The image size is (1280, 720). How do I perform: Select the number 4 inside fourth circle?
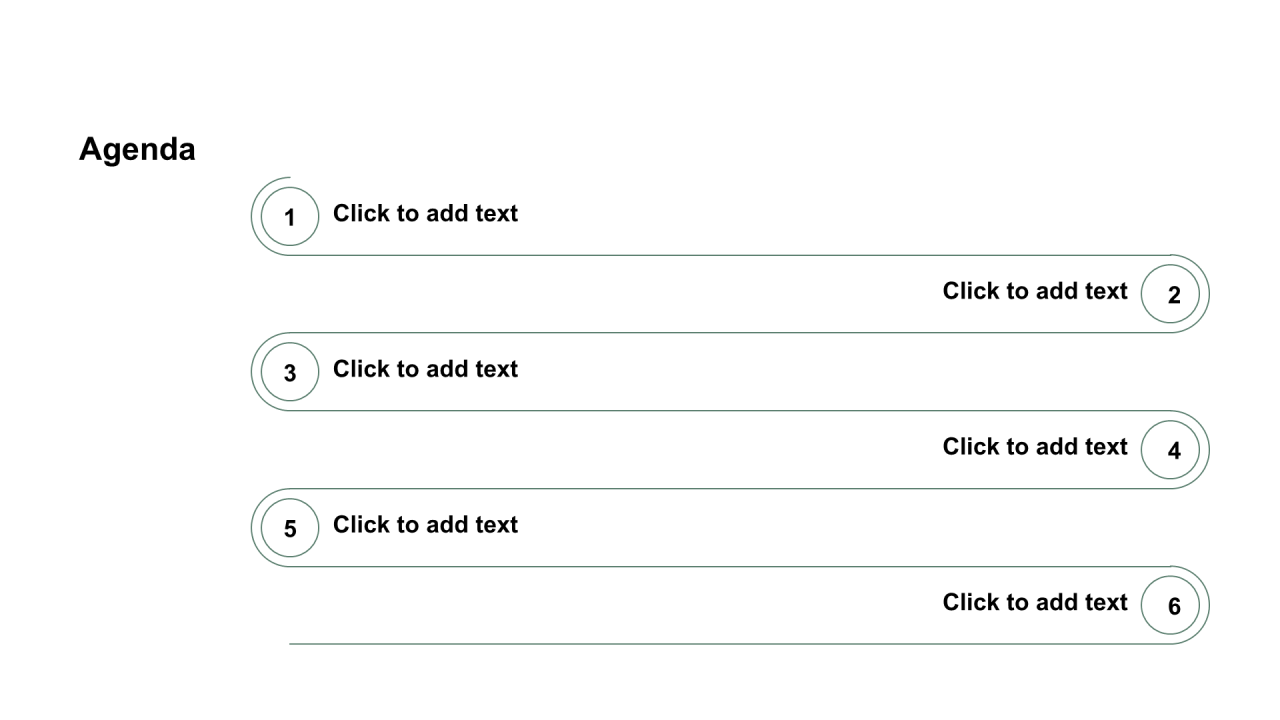pyautogui.click(x=1174, y=451)
